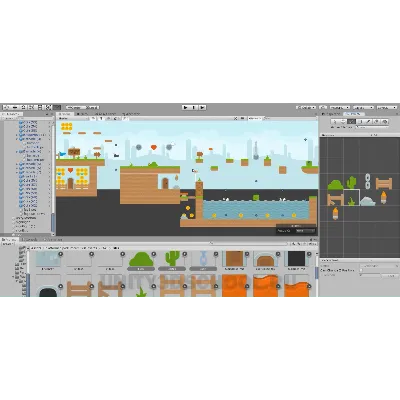Expand the bush sprite asset's sub-assets

[154, 254]
